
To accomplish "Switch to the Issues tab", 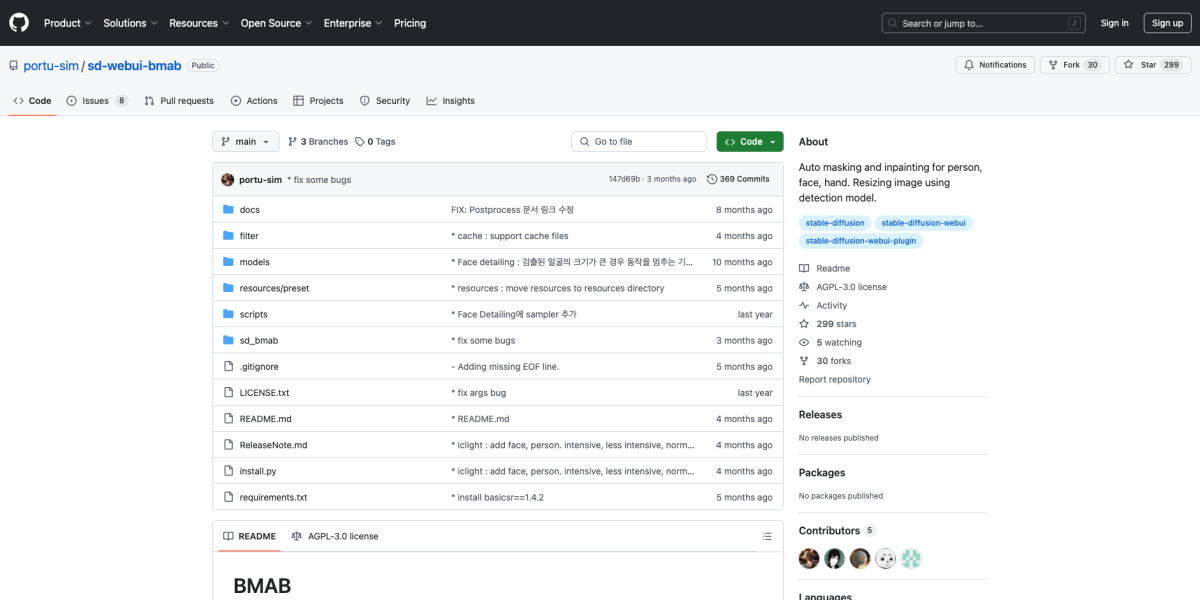I will pyautogui.click(x=97, y=101).
